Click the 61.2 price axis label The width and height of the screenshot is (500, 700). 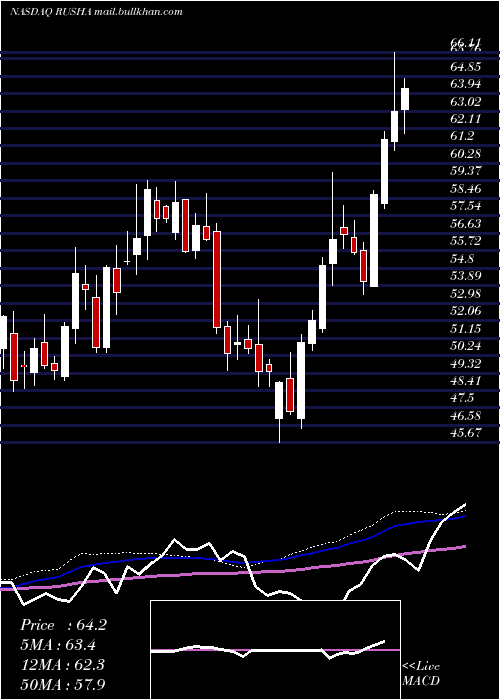[462, 137]
